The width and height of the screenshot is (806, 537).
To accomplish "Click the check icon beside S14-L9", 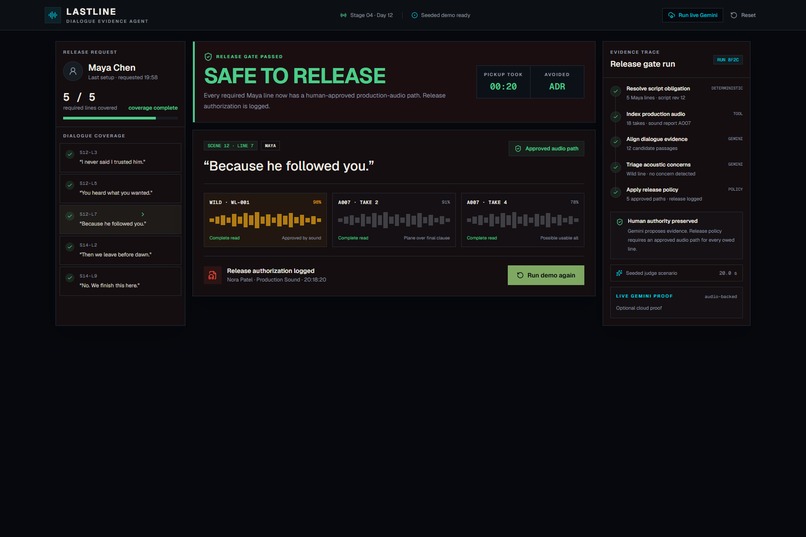I will tap(69, 277).
